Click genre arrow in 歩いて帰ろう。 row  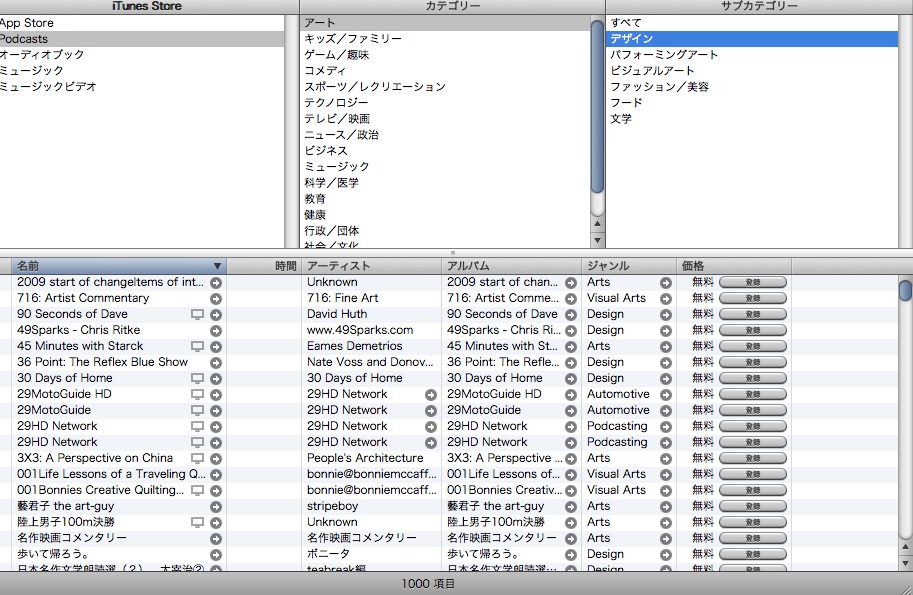point(666,555)
